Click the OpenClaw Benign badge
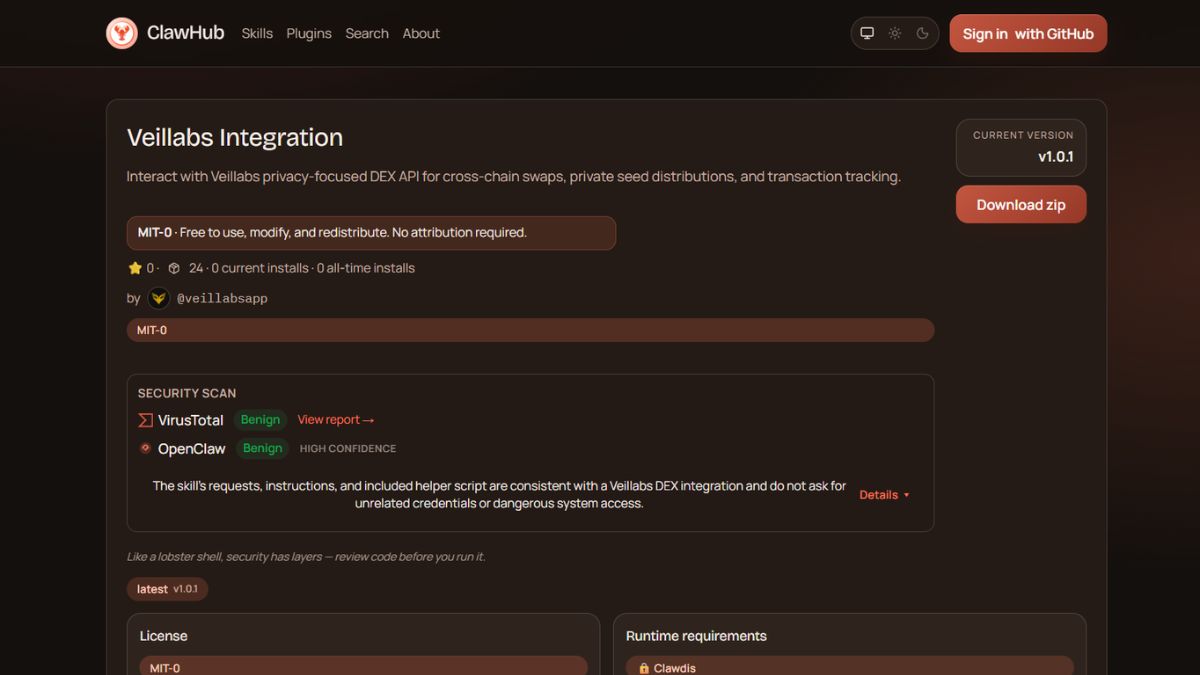1200x675 pixels. (x=262, y=448)
